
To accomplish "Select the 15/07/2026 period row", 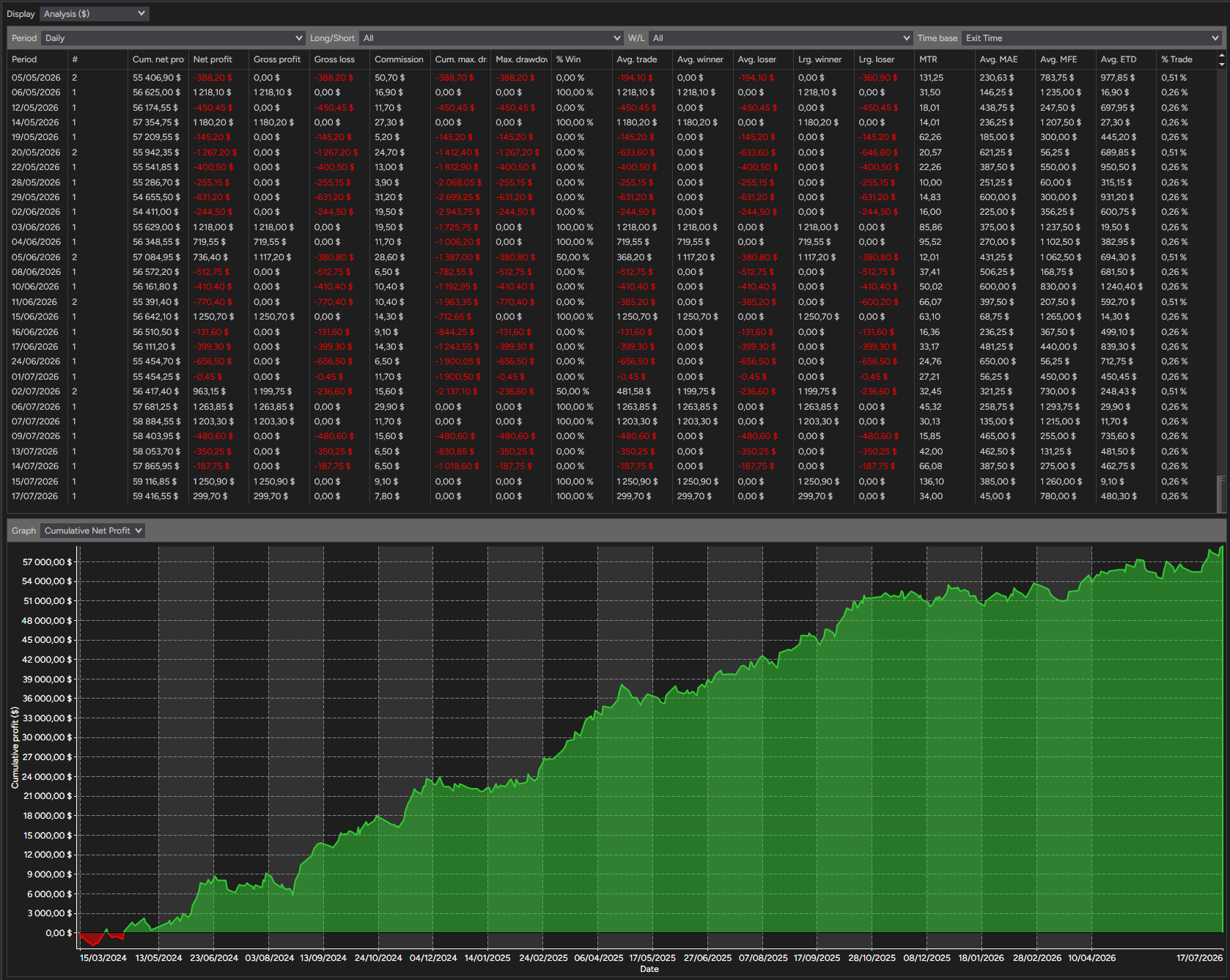I will (612, 482).
